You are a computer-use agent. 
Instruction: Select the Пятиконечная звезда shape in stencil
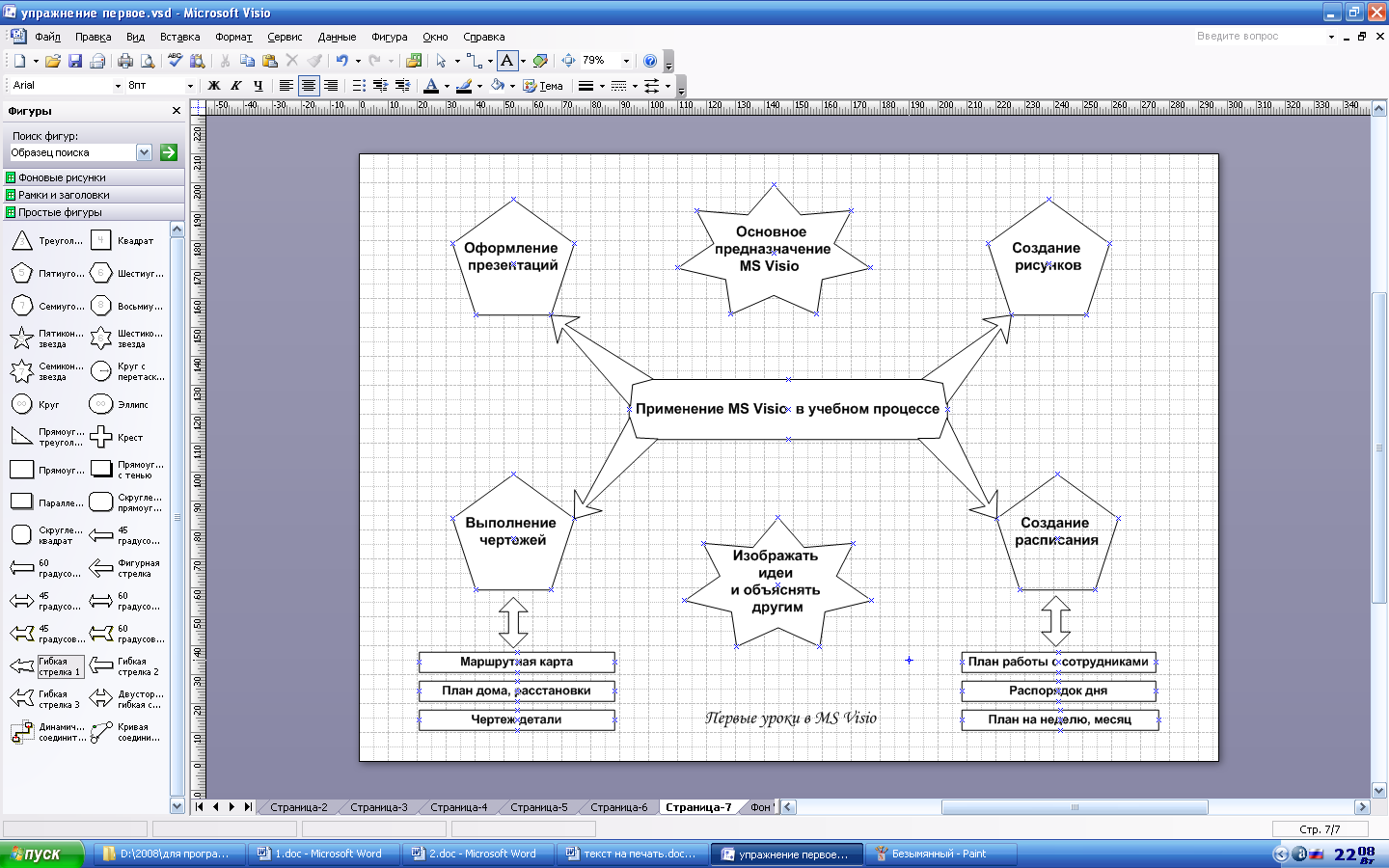click(47, 339)
